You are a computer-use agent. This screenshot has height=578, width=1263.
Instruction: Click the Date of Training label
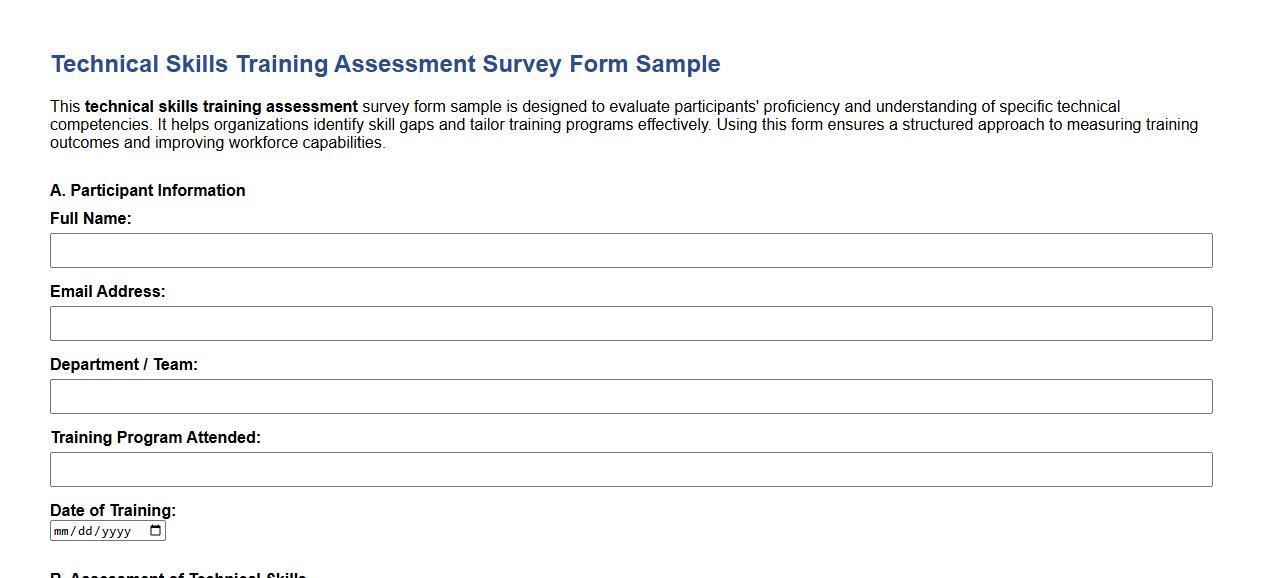[x=112, y=510]
